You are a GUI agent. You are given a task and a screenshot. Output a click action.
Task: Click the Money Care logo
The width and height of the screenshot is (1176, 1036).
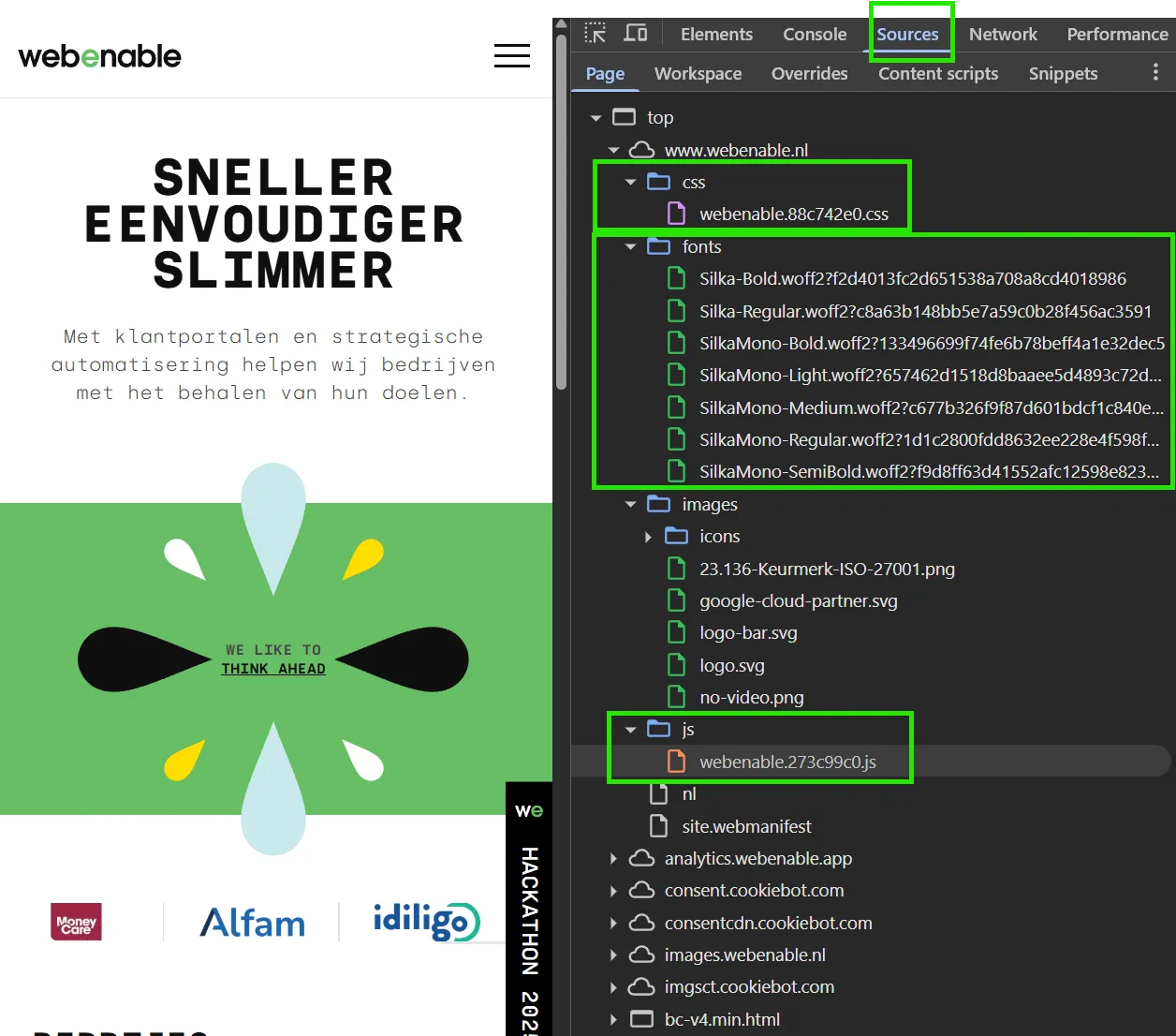pos(76,923)
